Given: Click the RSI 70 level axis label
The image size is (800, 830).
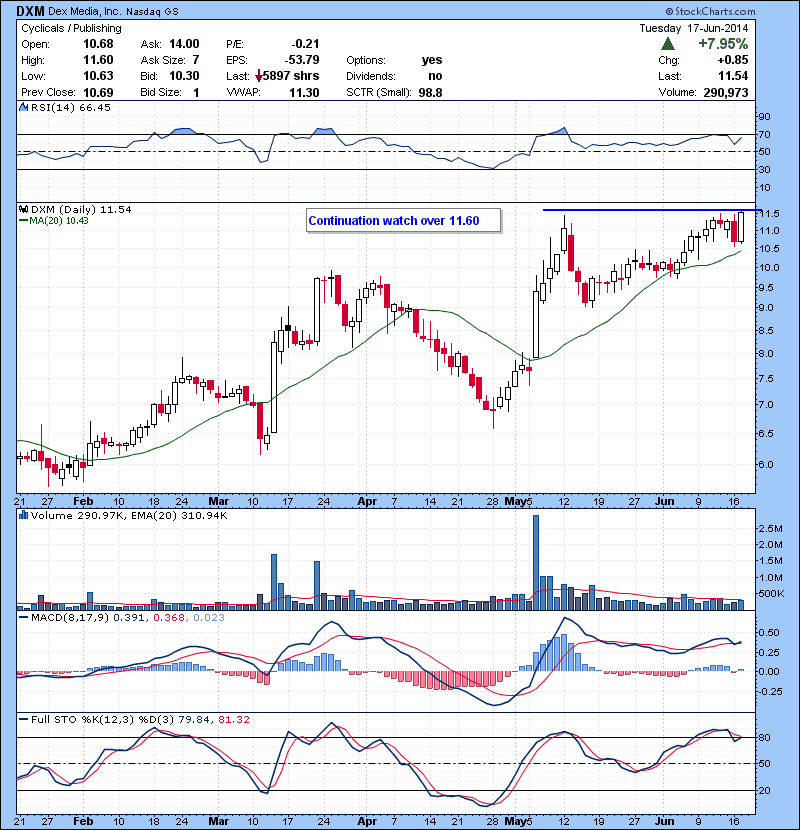Looking at the screenshot, I should click(x=764, y=134).
